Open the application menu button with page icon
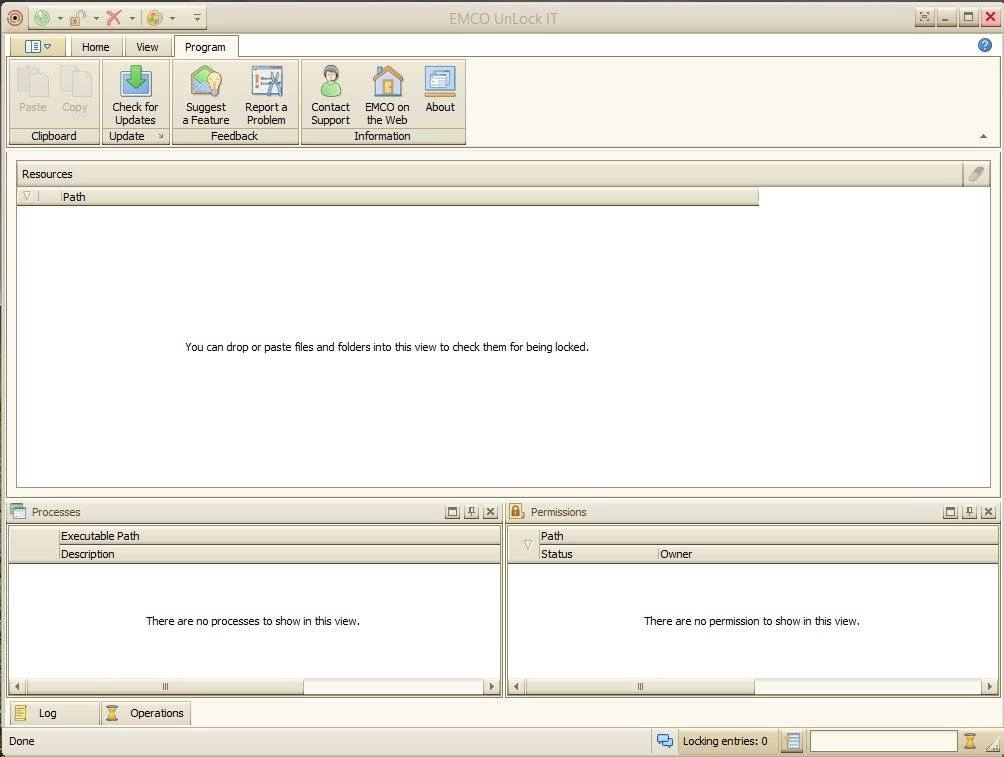The width and height of the screenshot is (1004, 757). (38, 46)
